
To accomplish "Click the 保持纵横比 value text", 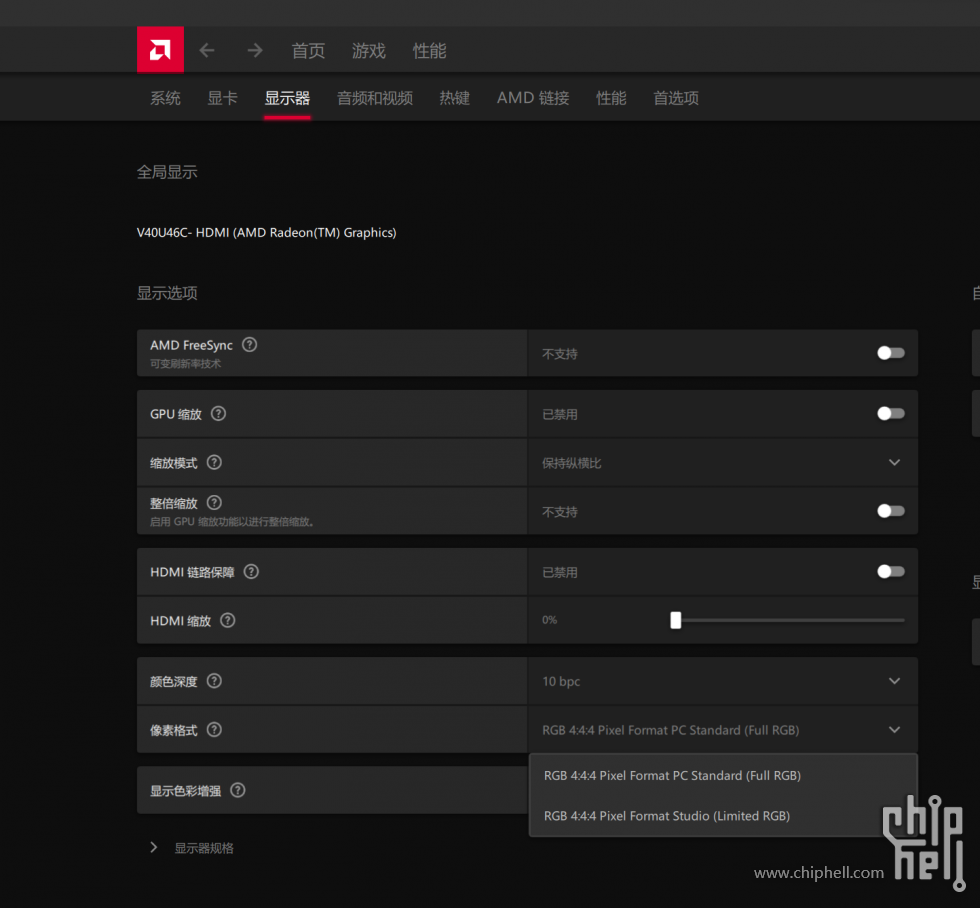I will 571,463.
